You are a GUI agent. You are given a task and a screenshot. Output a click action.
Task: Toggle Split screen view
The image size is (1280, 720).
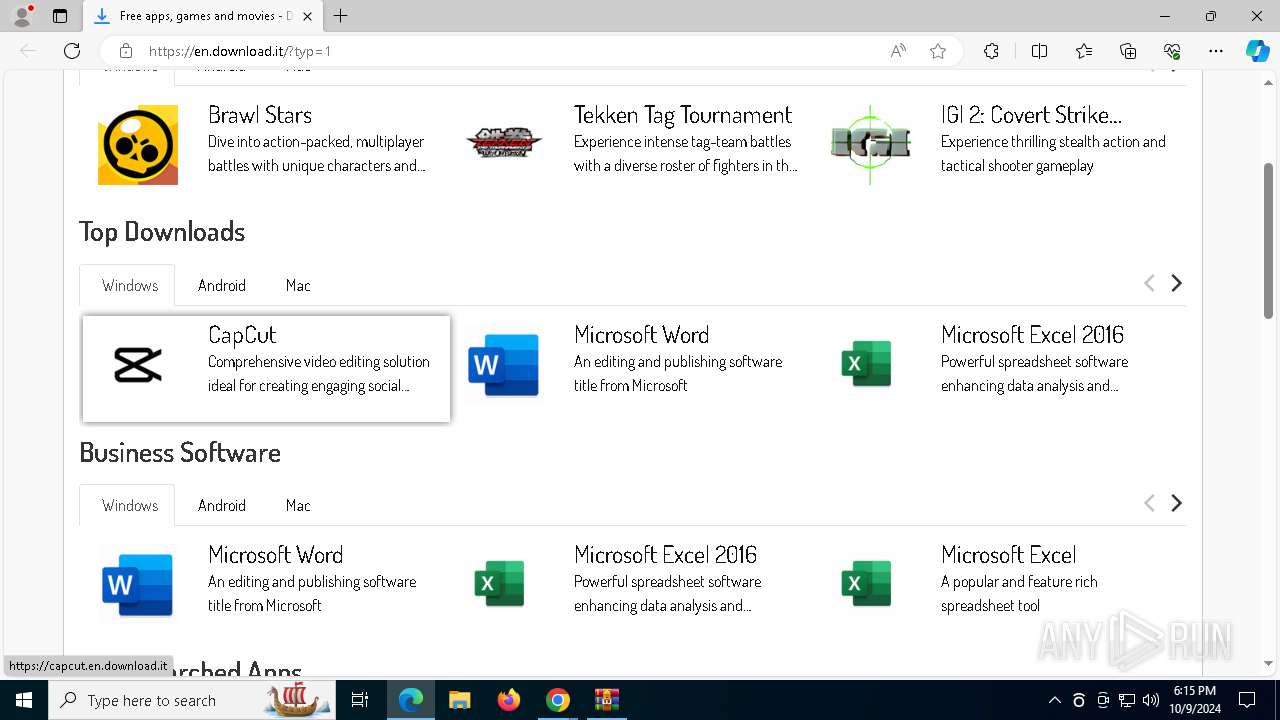click(1039, 51)
